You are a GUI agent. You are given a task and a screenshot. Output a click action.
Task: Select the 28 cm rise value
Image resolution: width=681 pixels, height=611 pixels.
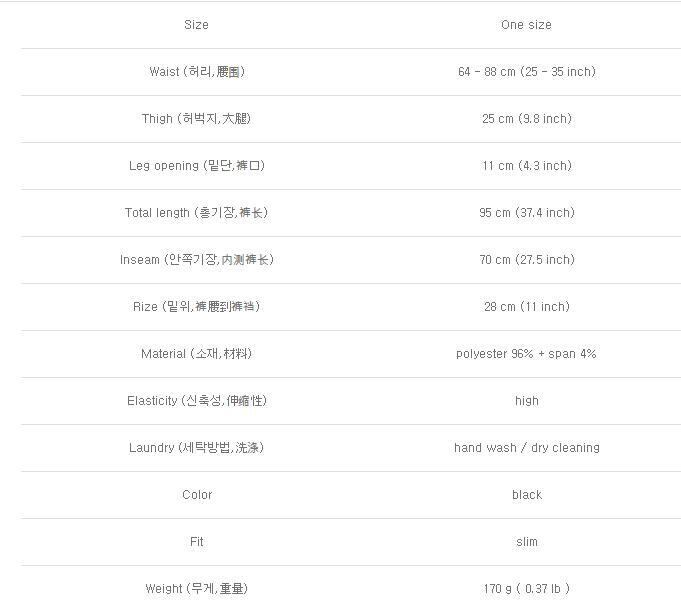526,307
